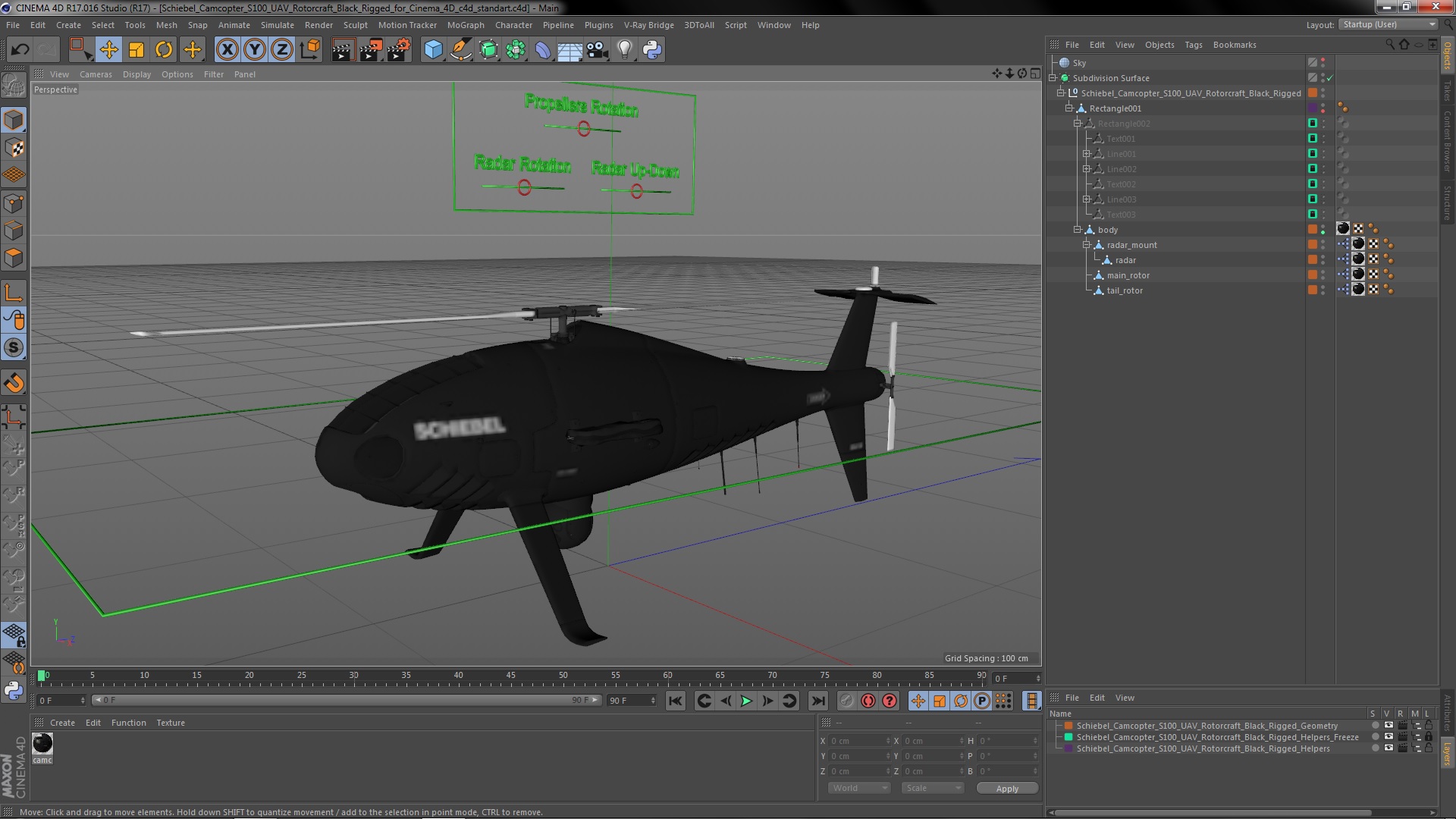
Task: Toggle visibility of Rigged_Geometry layer
Action: [1389, 726]
